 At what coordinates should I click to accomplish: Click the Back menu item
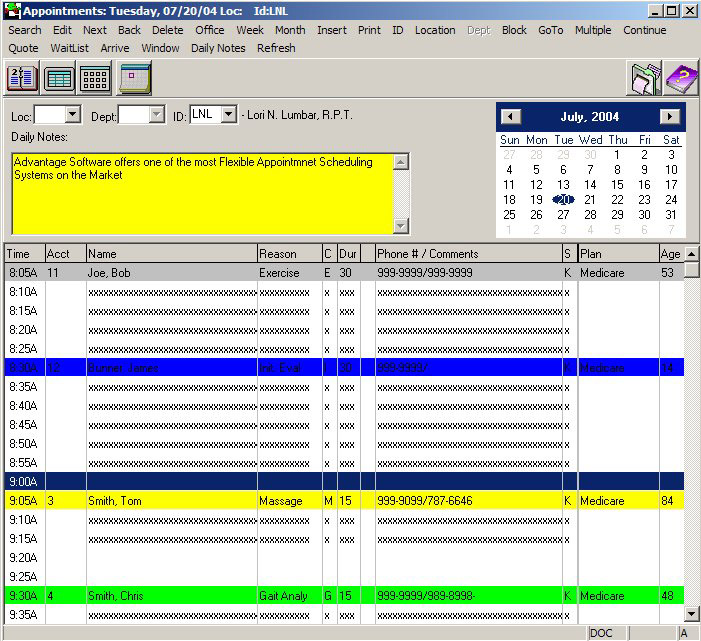[129, 30]
